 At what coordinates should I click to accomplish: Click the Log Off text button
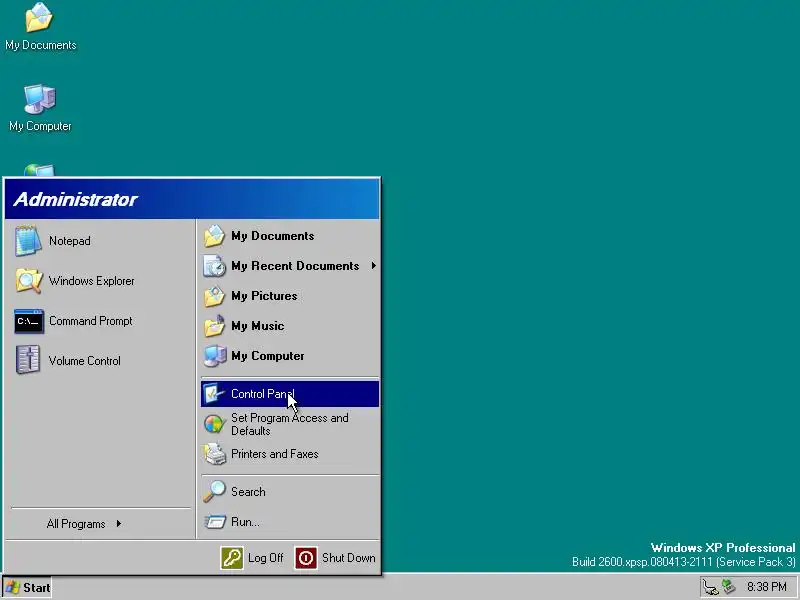(266, 558)
